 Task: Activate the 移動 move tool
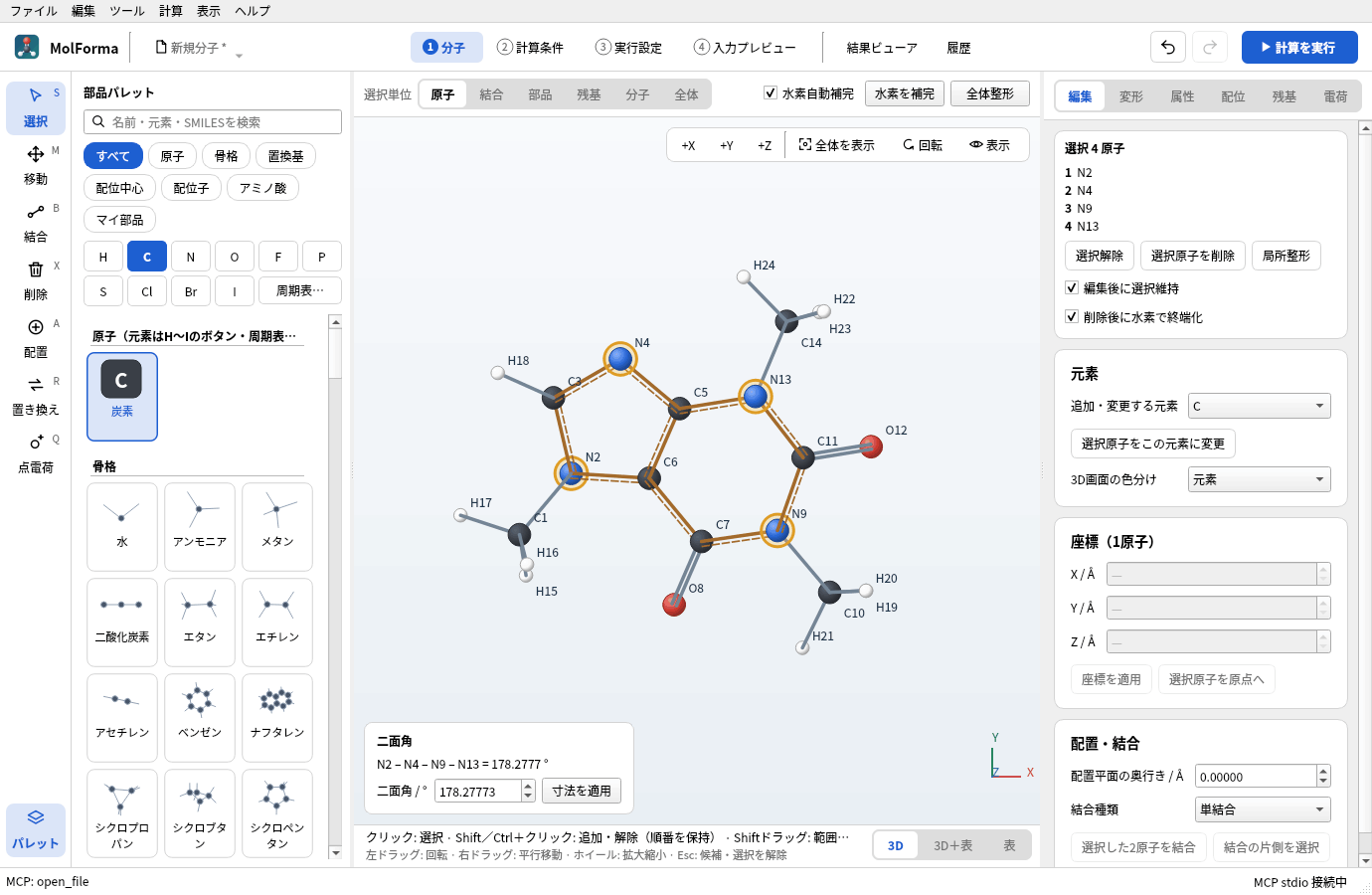[36, 165]
